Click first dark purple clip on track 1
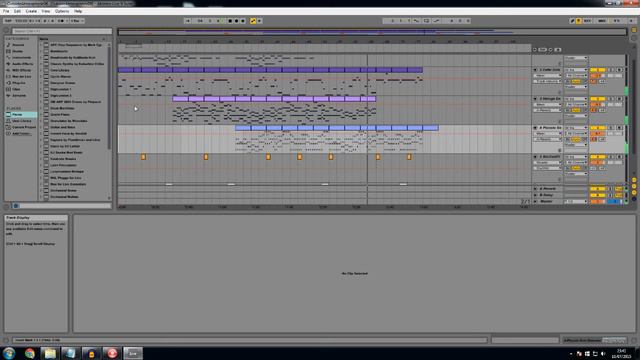Image resolution: width=640 pixels, height=360 pixels. click(126, 70)
